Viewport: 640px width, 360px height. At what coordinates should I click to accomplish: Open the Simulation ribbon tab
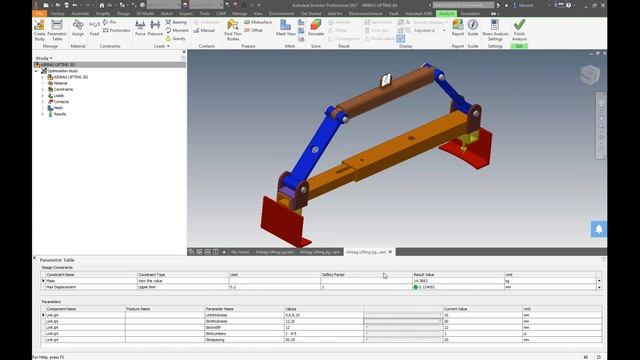470,13
